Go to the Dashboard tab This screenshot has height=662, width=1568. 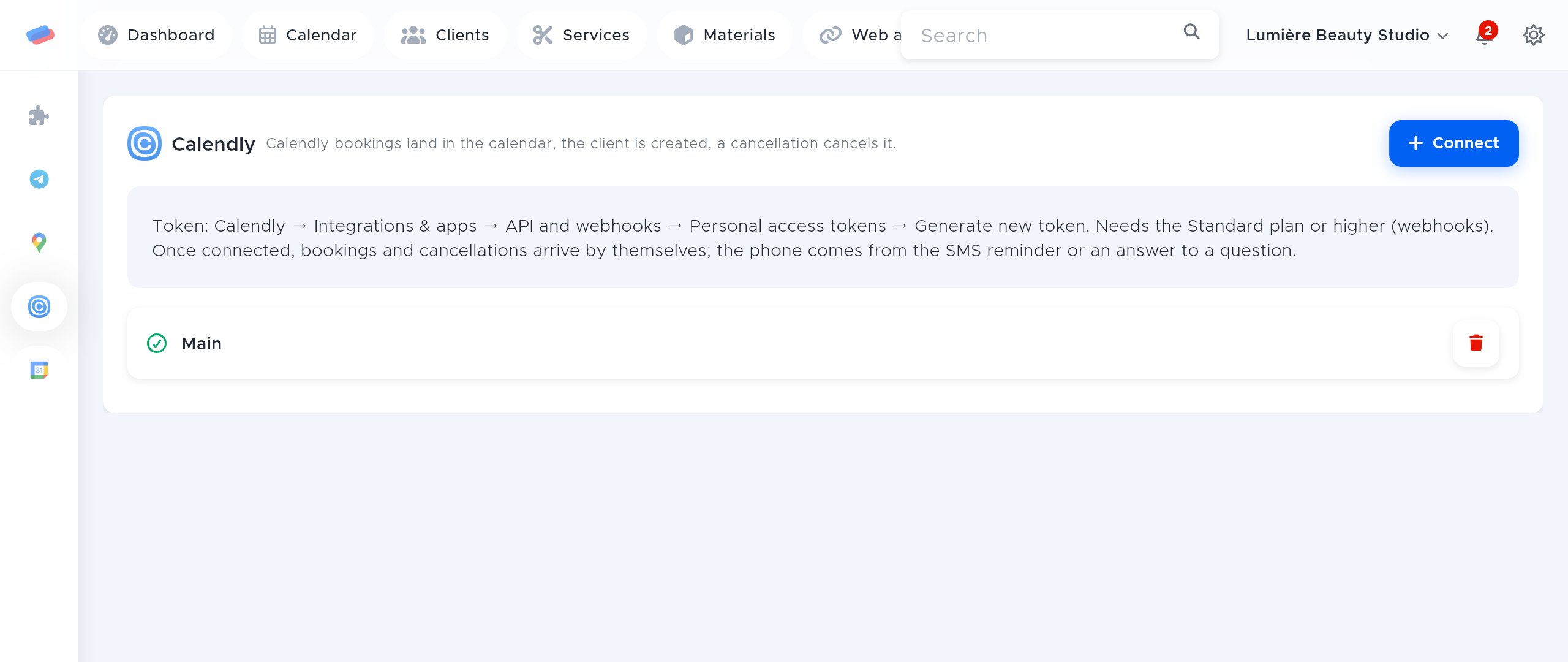[157, 35]
